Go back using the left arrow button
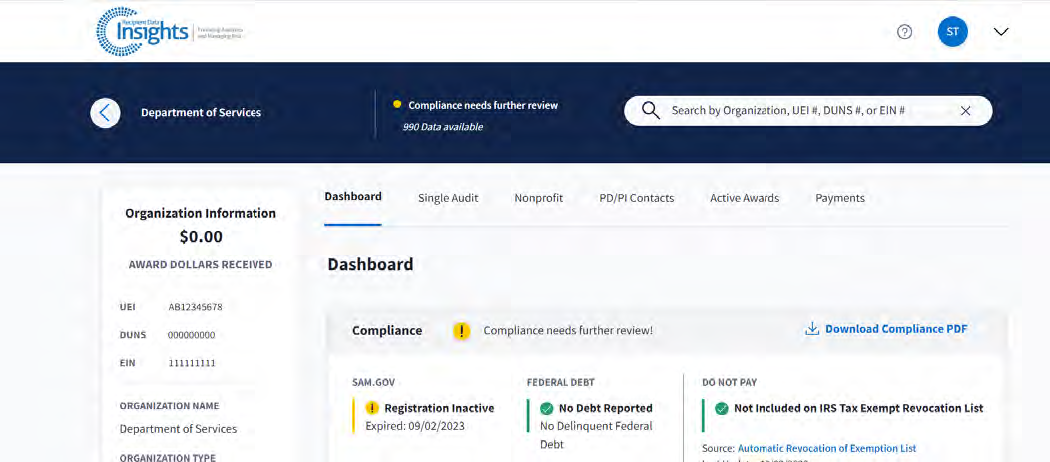Image resolution: width=1050 pixels, height=462 pixels. point(105,113)
